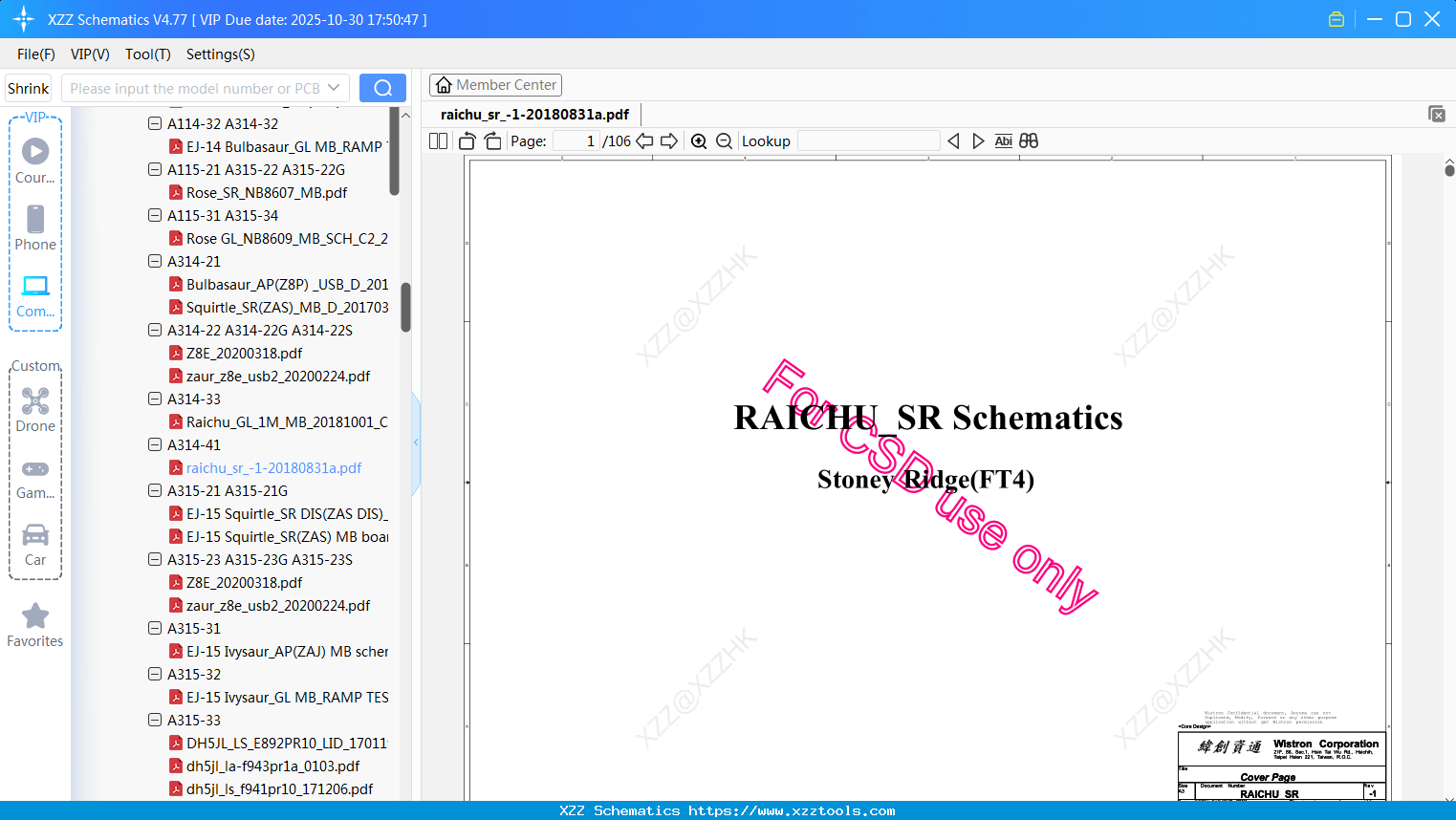
Task: Jump to previous lookup result
Action: pos(953,140)
